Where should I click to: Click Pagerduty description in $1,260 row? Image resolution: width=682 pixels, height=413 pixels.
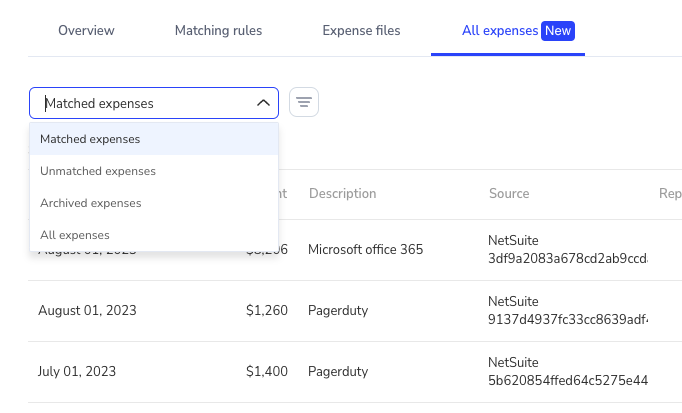pos(338,310)
